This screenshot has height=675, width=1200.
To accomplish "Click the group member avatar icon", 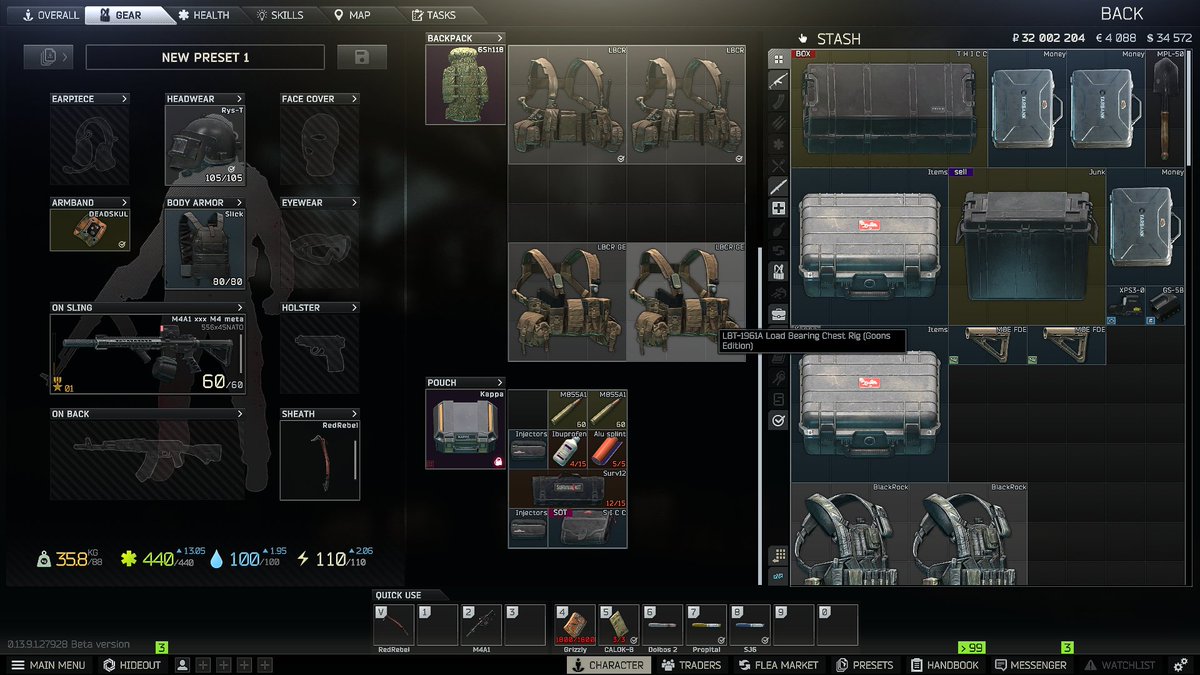I will (x=183, y=665).
